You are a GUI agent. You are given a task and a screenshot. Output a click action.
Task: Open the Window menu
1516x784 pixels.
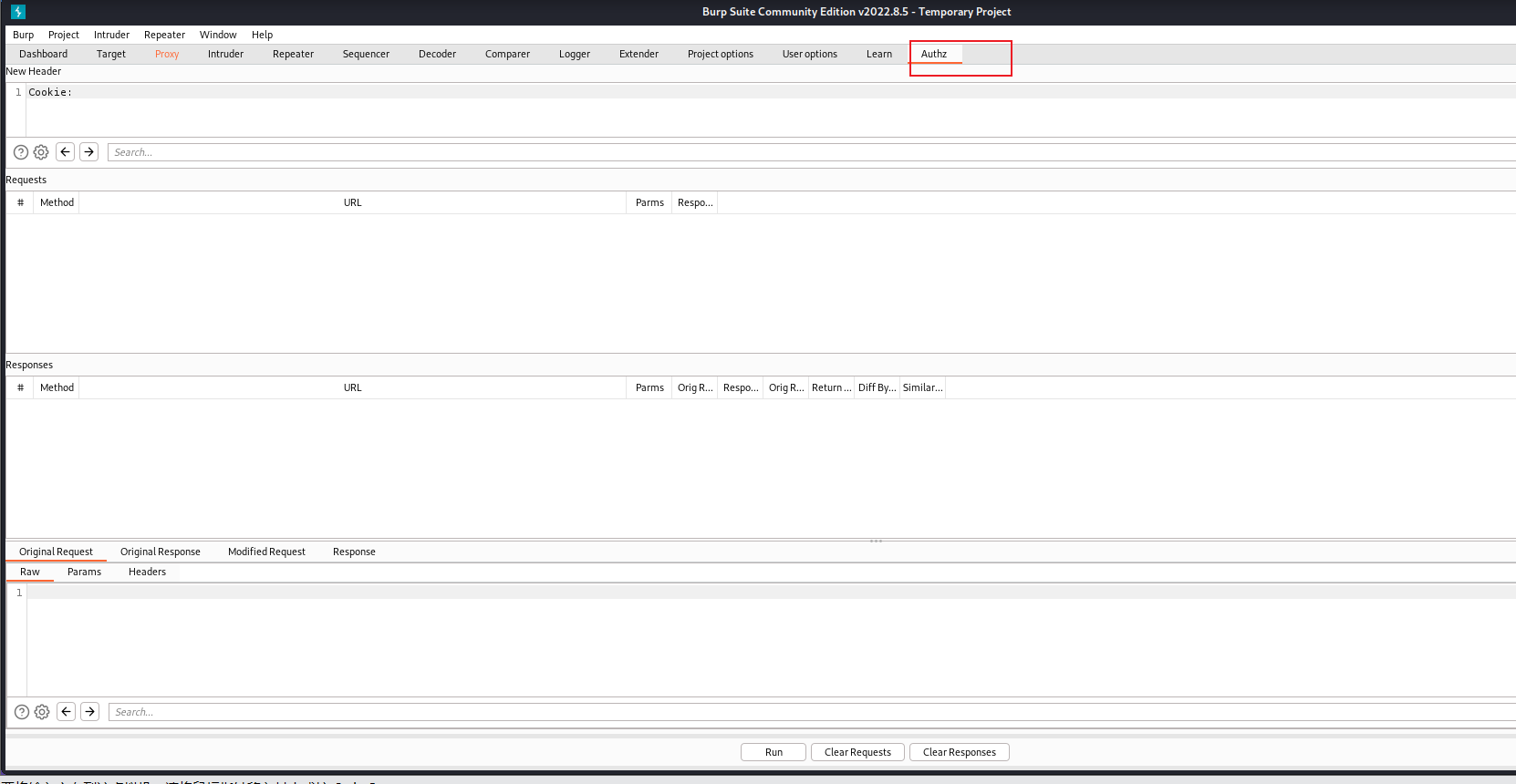[x=218, y=35]
